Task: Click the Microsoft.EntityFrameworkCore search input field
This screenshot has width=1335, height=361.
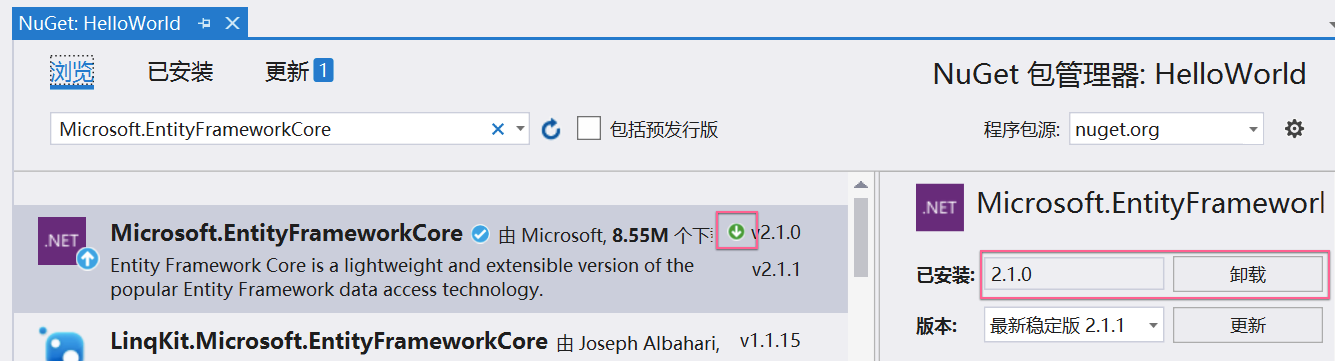Action: click(270, 129)
